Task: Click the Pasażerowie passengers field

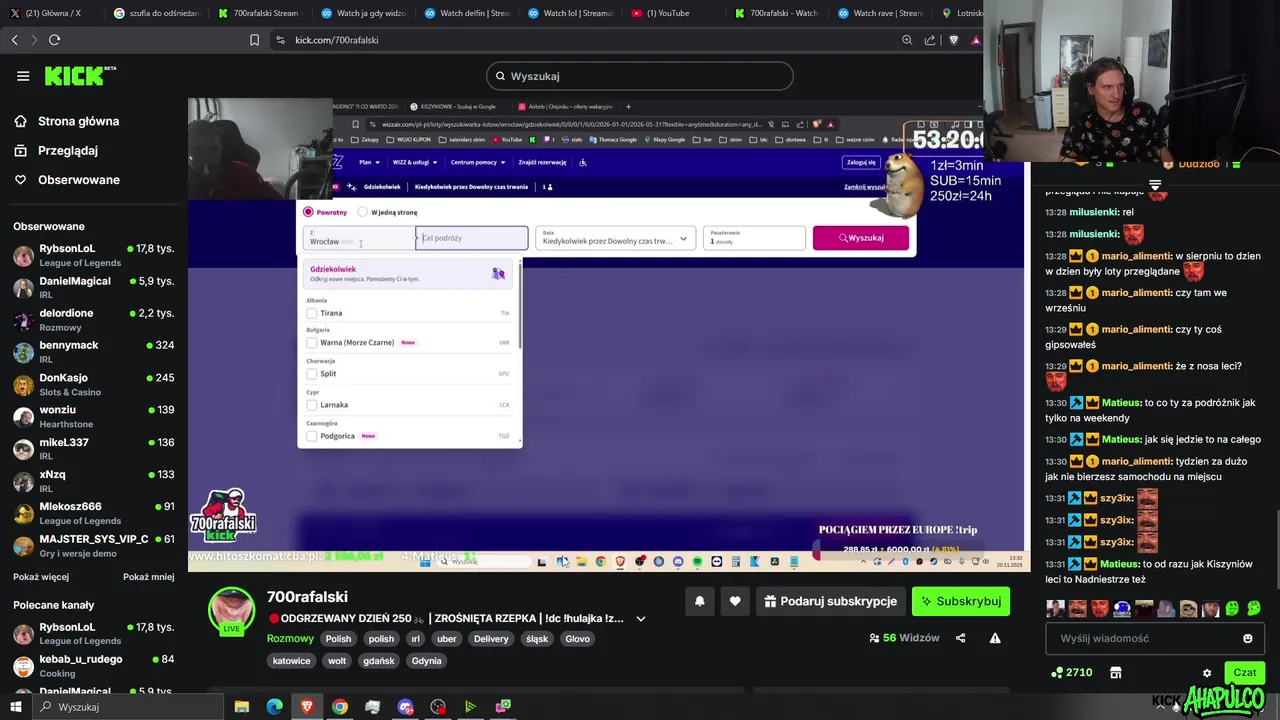Action: coord(754,238)
